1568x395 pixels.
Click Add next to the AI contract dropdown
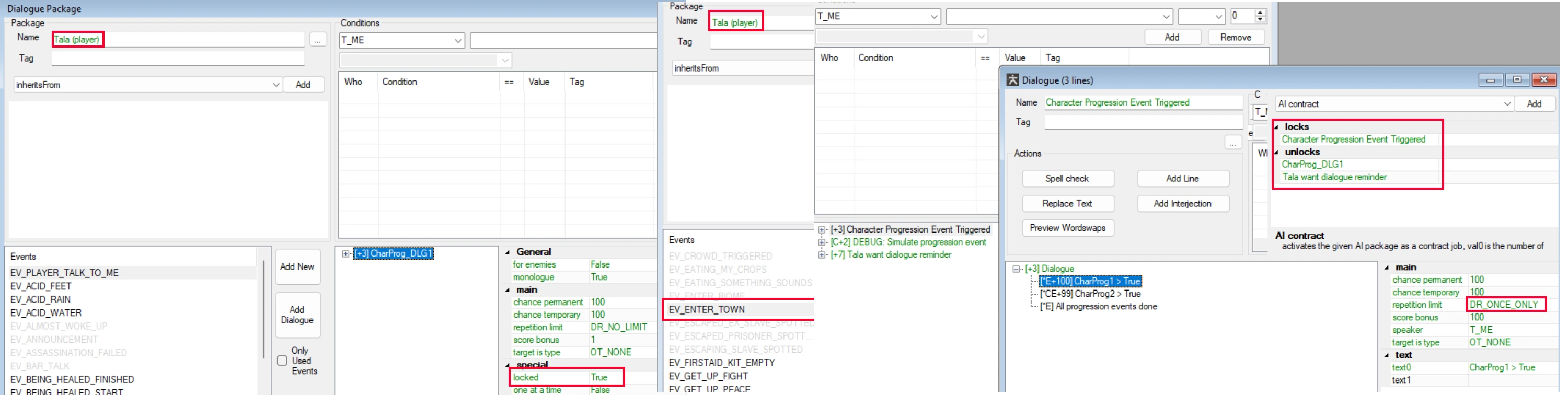coord(1534,104)
